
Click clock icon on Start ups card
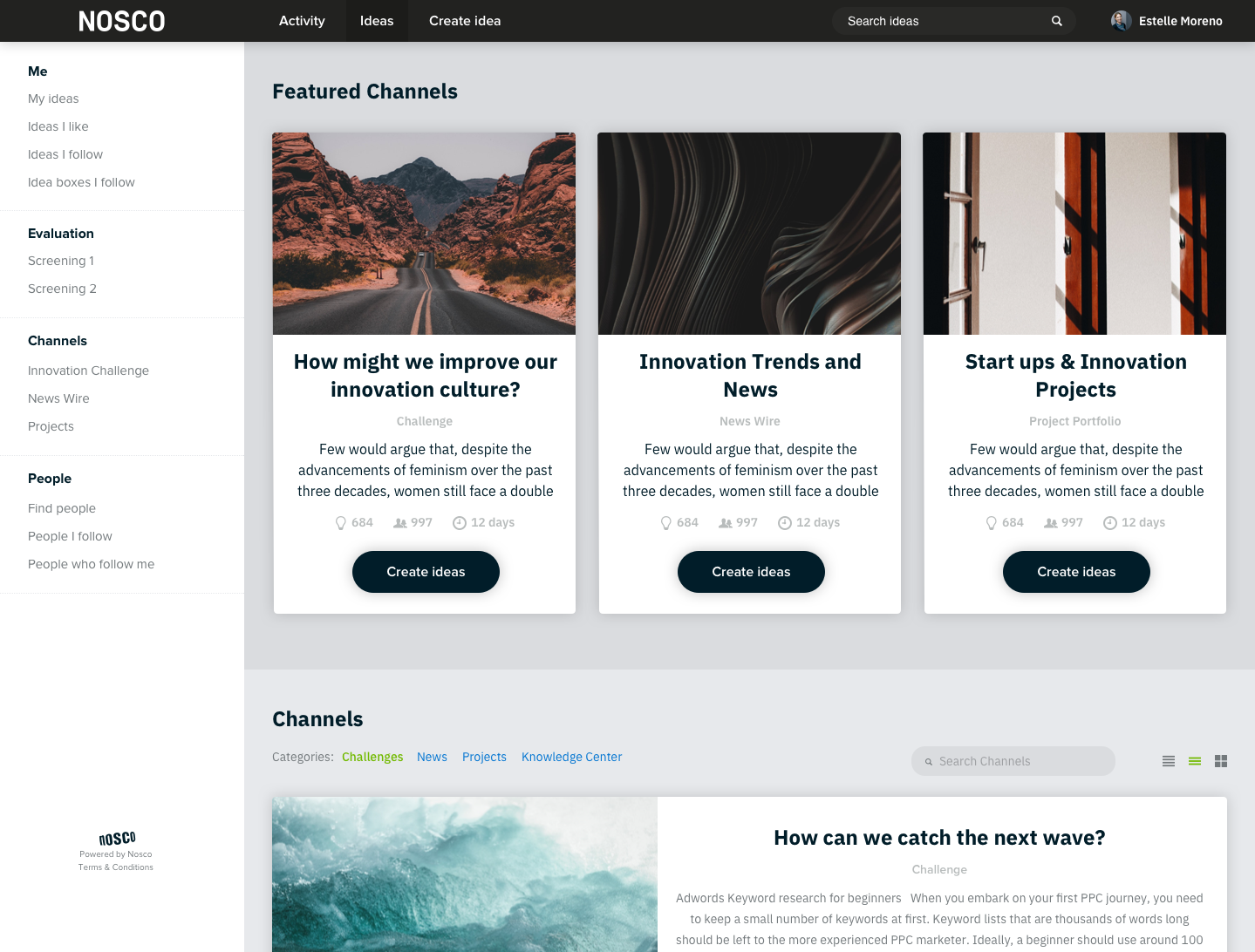(1110, 523)
